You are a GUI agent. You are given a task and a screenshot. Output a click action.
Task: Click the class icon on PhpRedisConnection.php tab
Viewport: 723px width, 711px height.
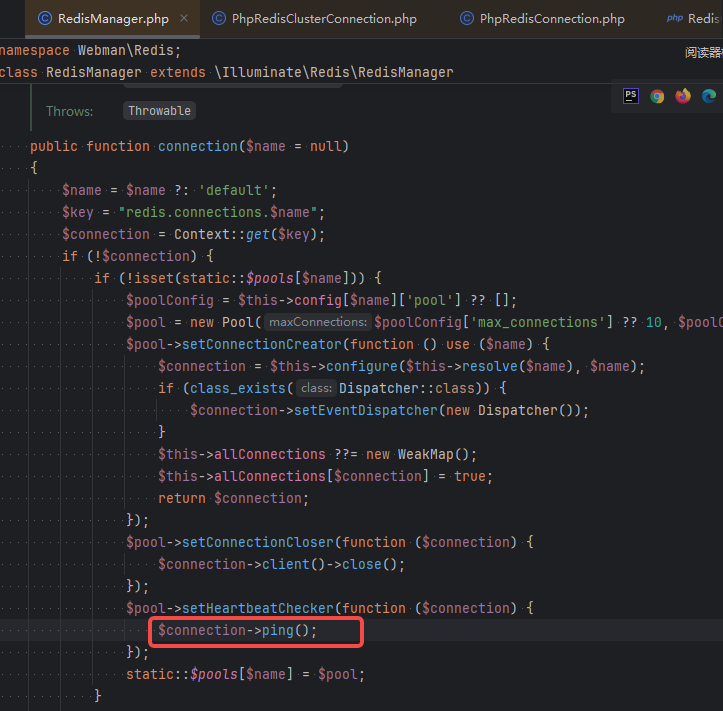click(467, 18)
